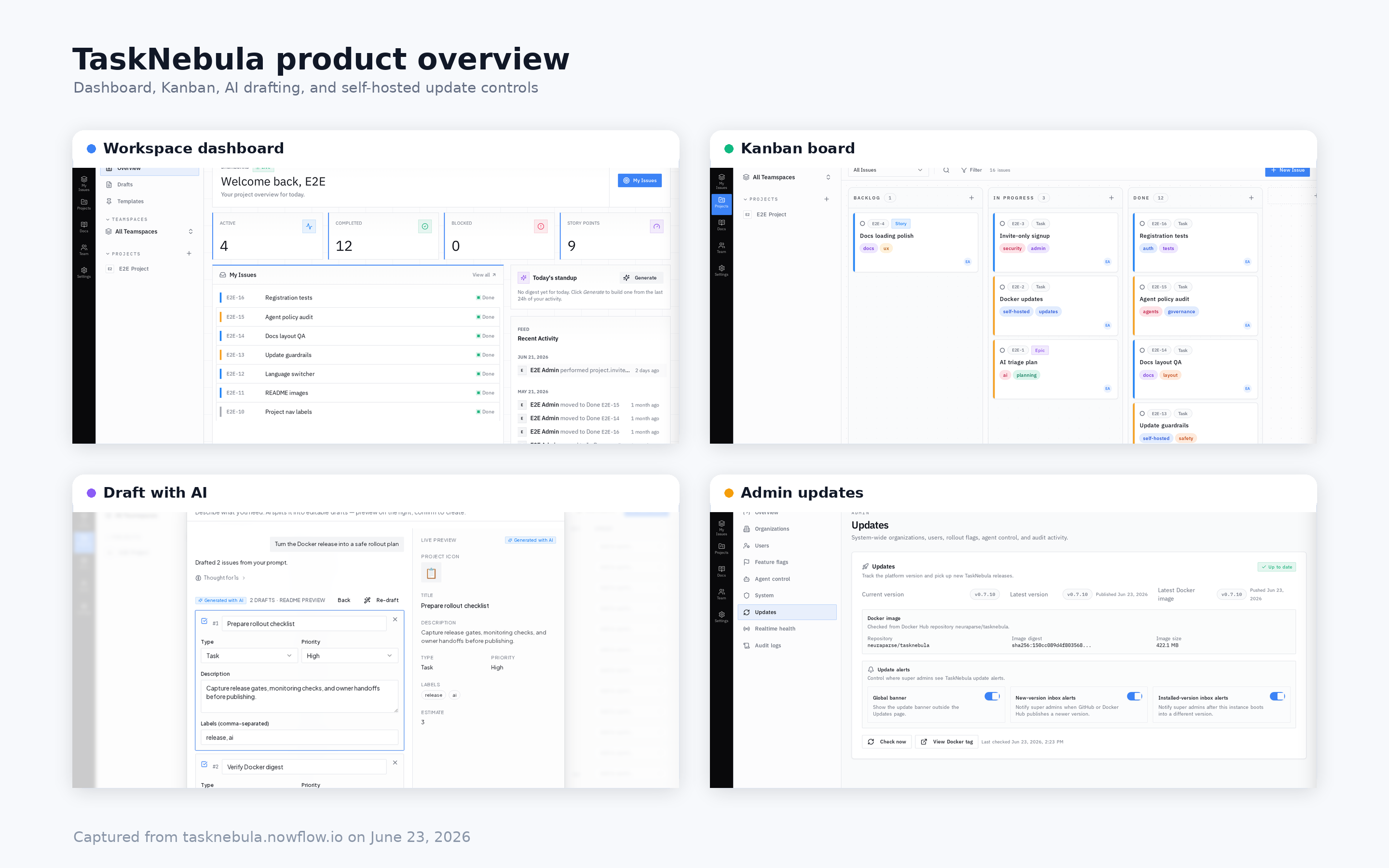Click the Check now button
This screenshot has width=1389, height=868.
point(887,742)
